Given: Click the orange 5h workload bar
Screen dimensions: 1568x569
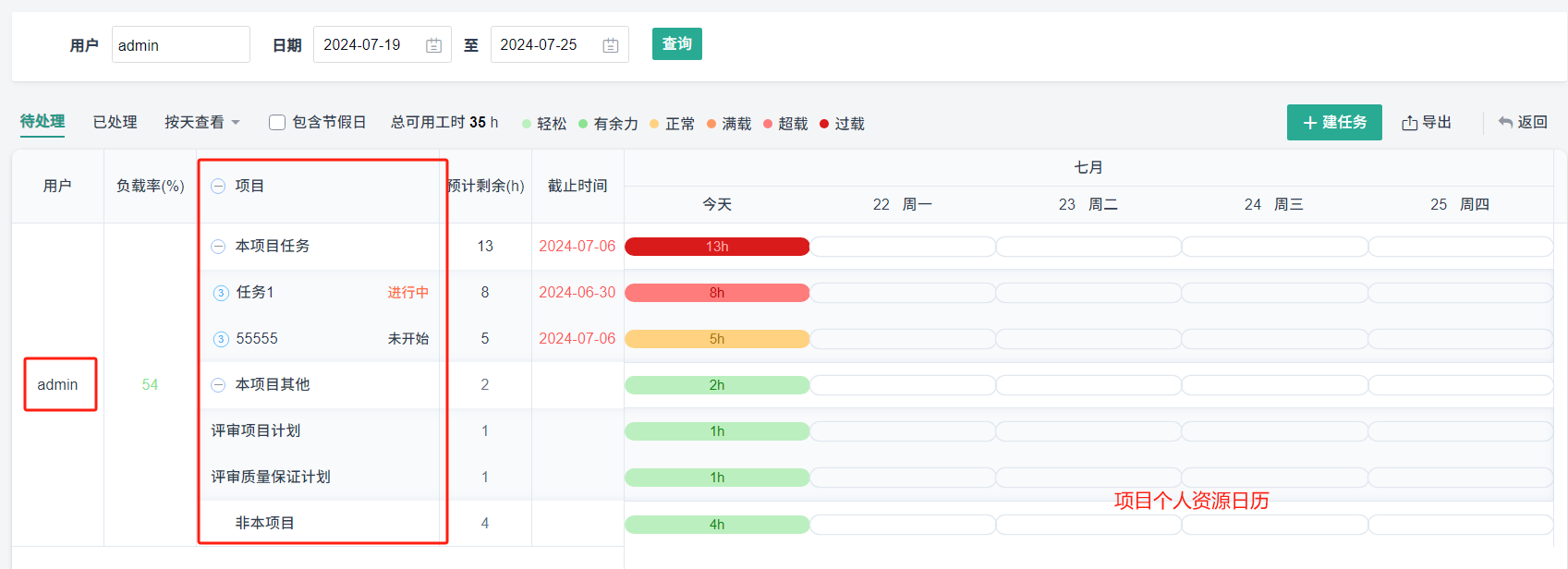Looking at the screenshot, I should coord(717,339).
